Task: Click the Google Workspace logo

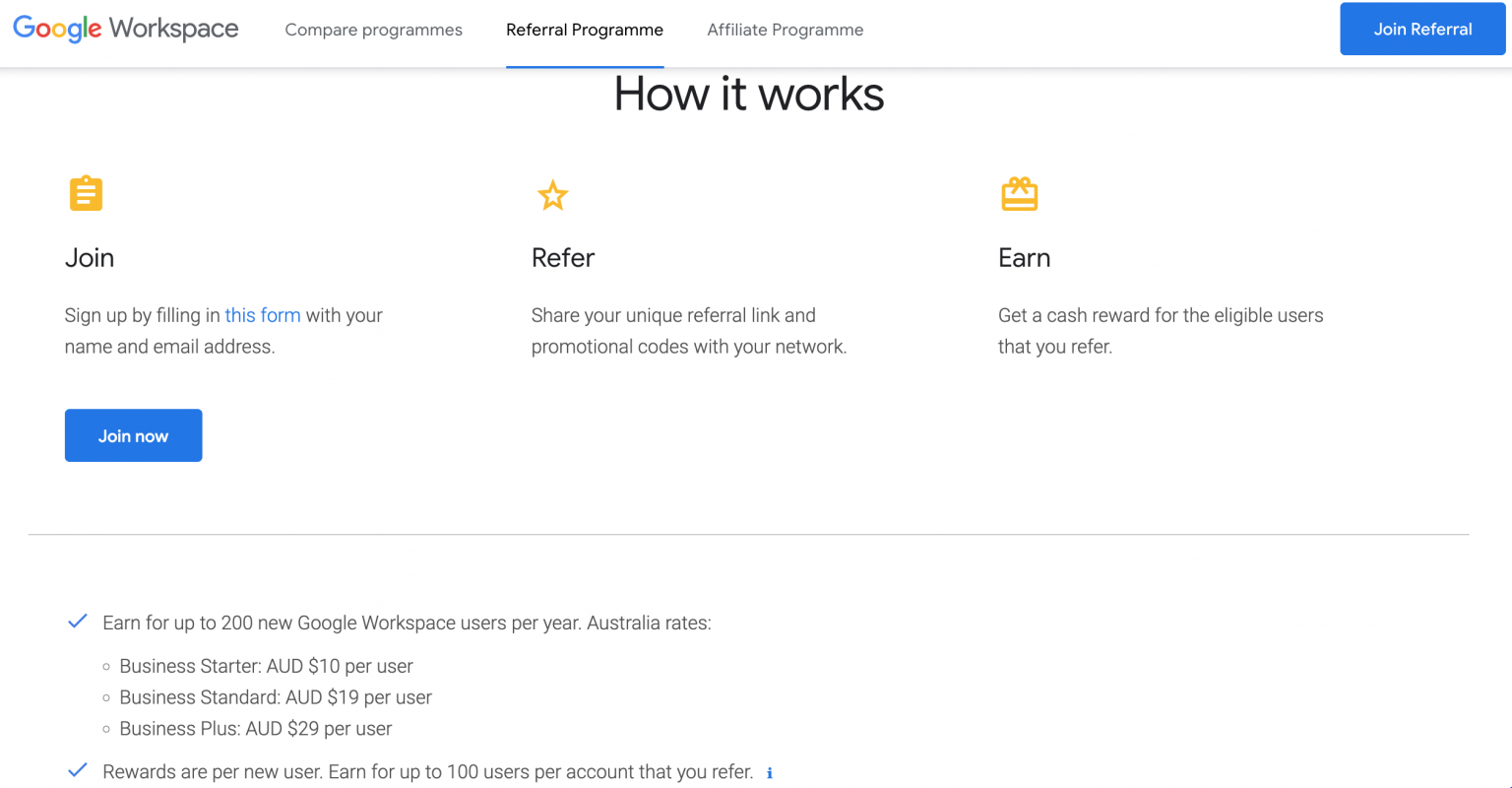Action: pyautogui.click(x=124, y=29)
